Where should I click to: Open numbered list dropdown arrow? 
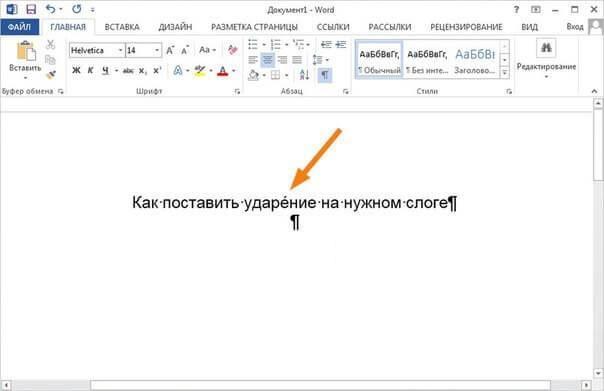pos(286,45)
